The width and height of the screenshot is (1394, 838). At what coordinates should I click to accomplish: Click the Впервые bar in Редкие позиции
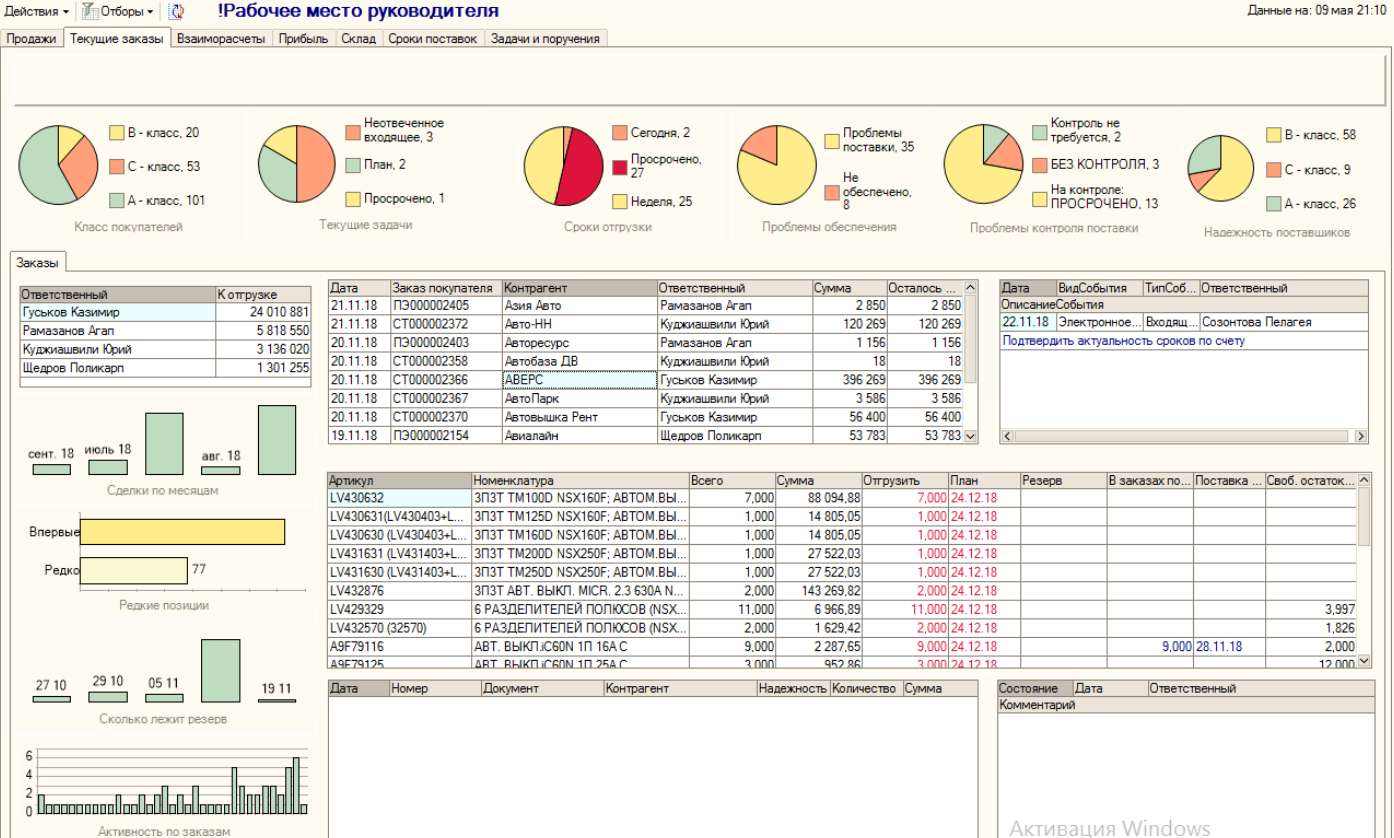click(x=182, y=532)
